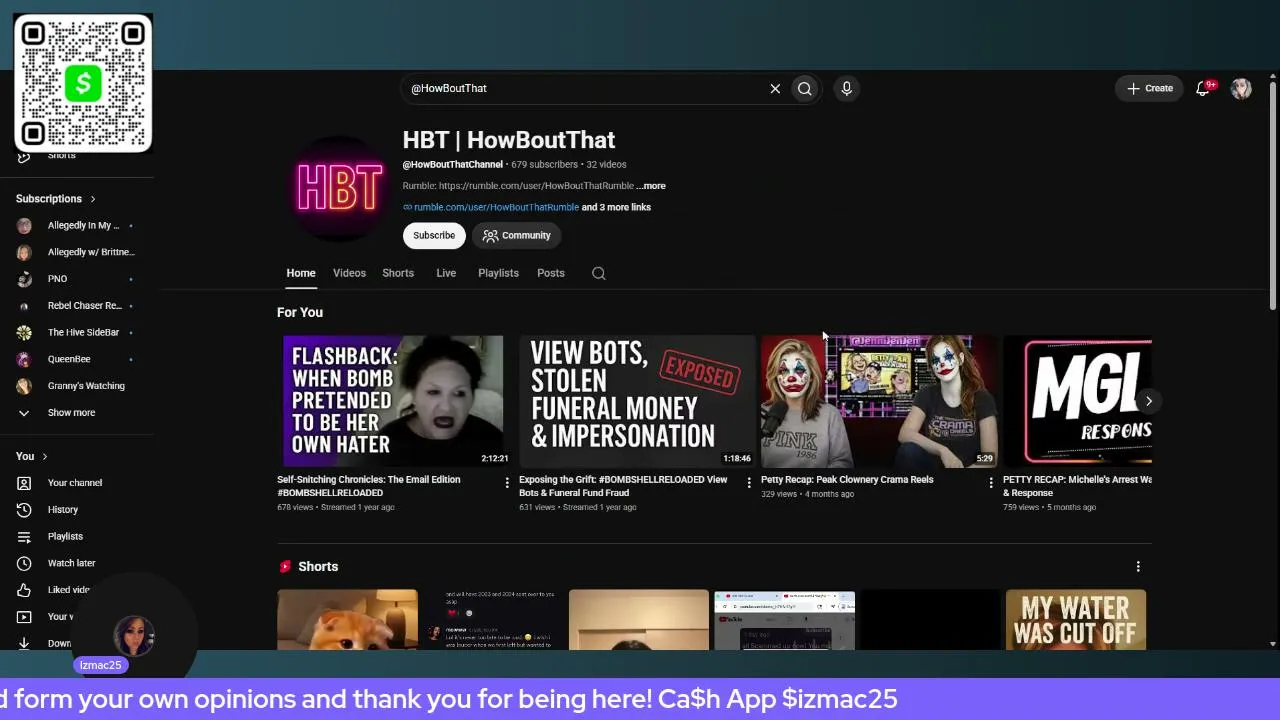The height and width of the screenshot is (720, 1280).
Task: Switch to the Videos tab
Action: click(349, 273)
